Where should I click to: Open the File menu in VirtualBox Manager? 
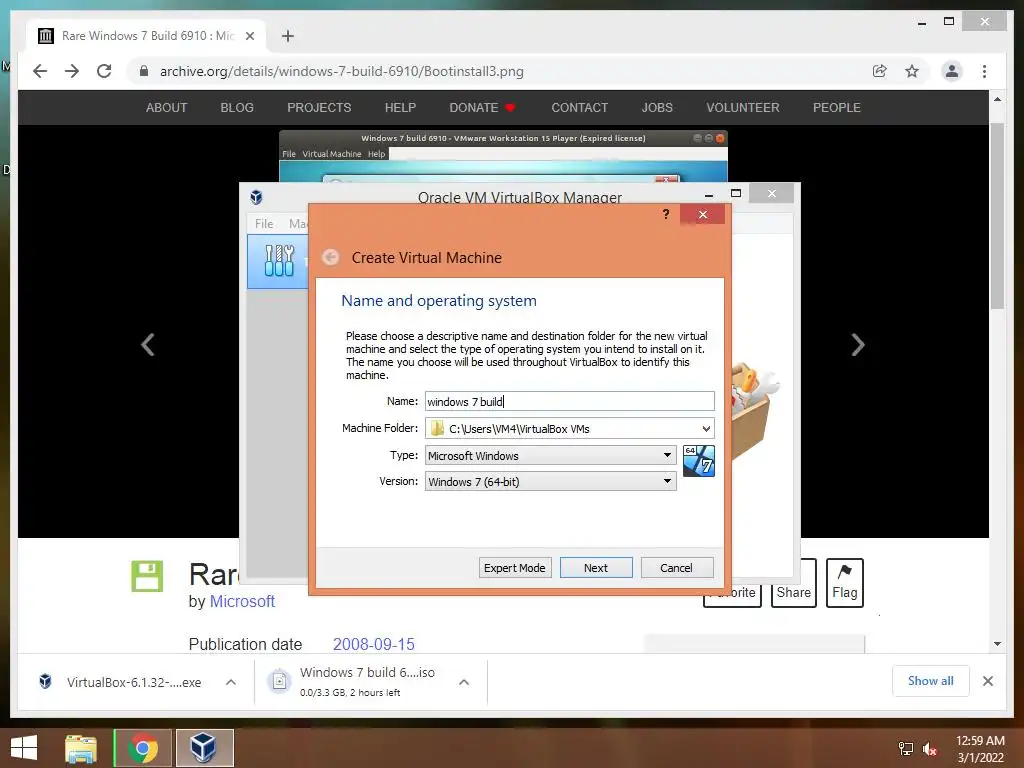pyautogui.click(x=264, y=223)
